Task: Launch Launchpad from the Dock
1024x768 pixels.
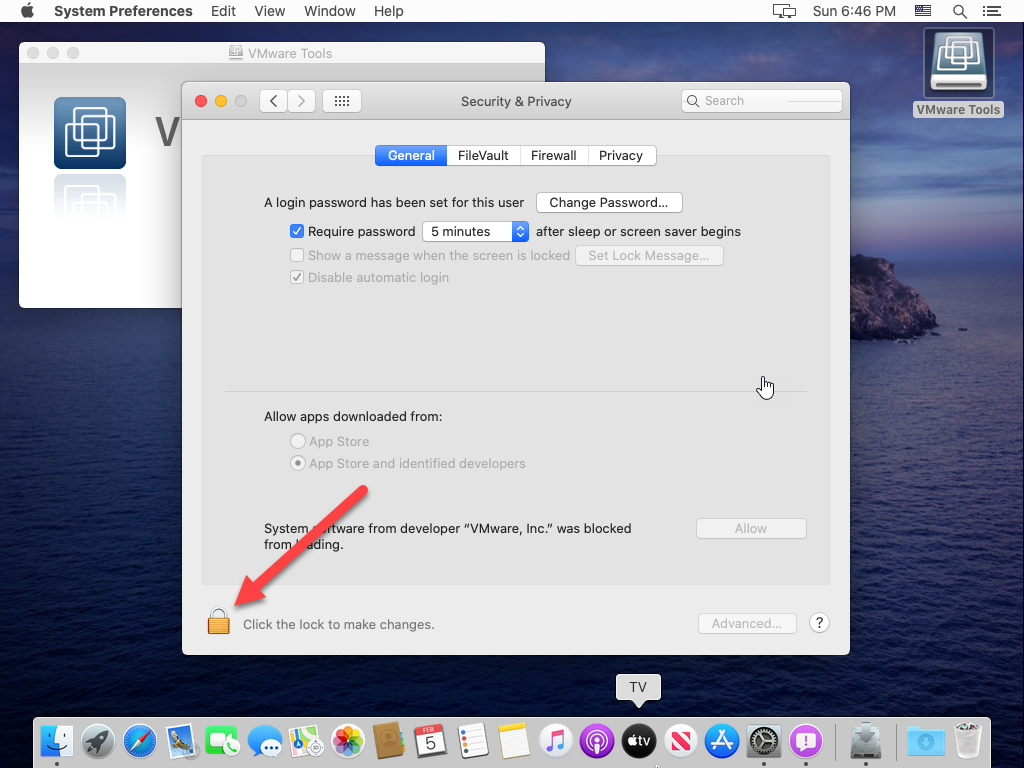Action: [98, 741]
